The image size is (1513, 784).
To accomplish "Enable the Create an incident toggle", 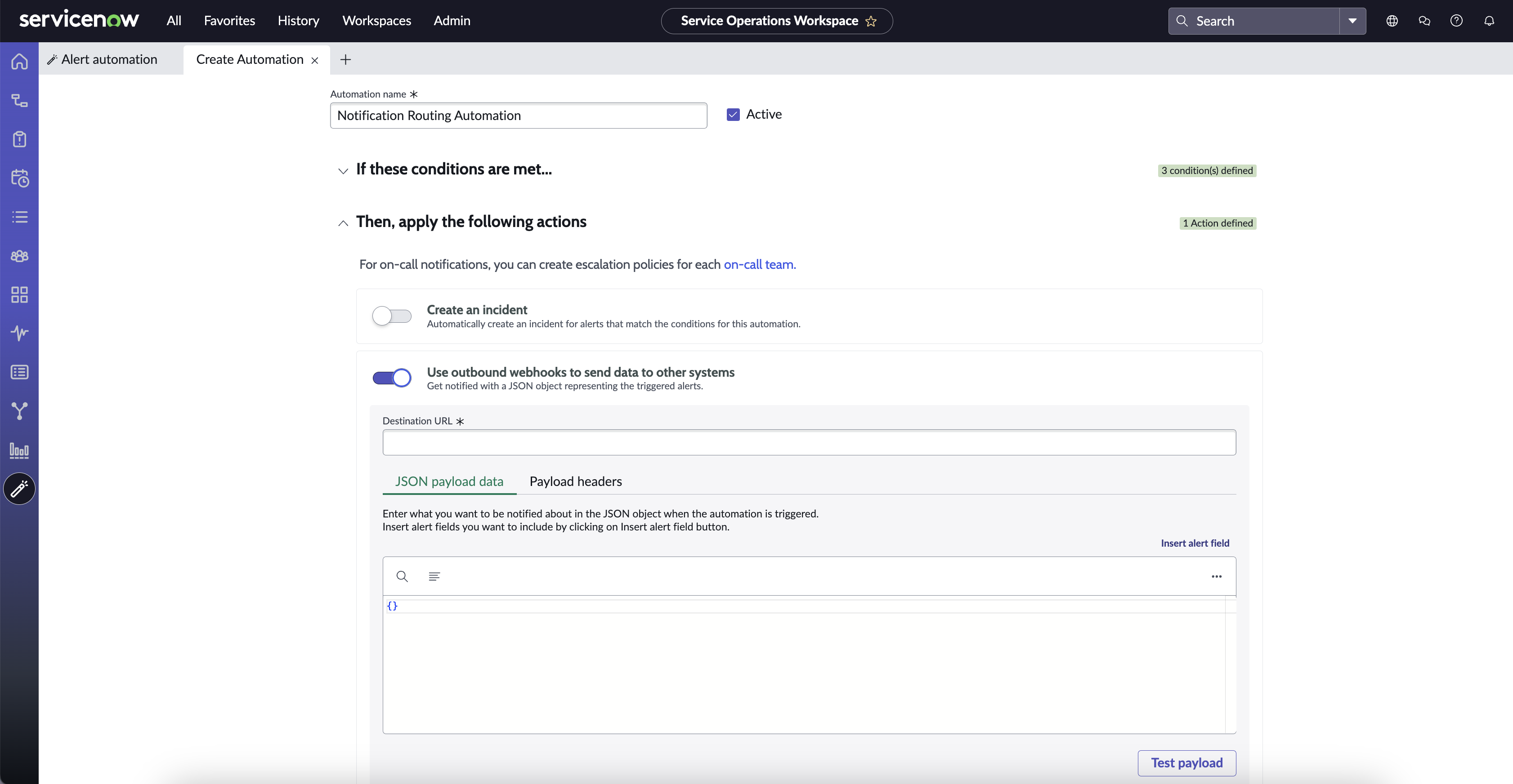I will (x=392, y=316).
